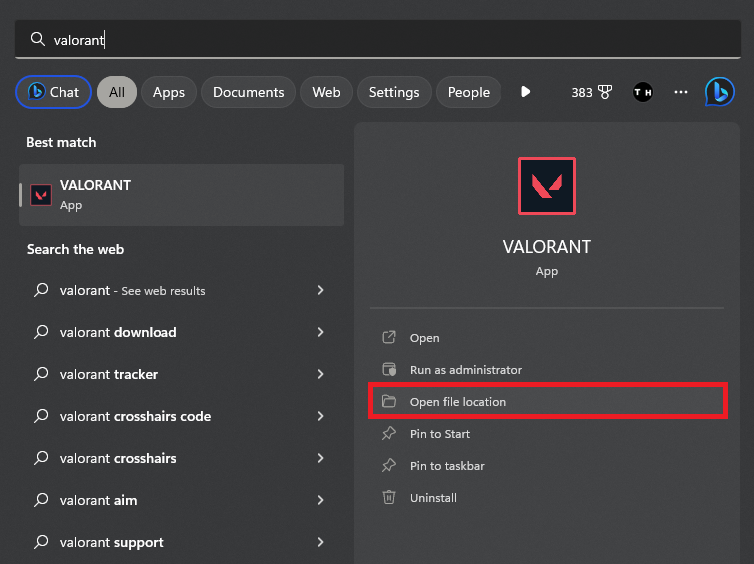Switch to the Apps filter tab
The height and width of the screenshot is (564, 754).
tap(168, 92)
